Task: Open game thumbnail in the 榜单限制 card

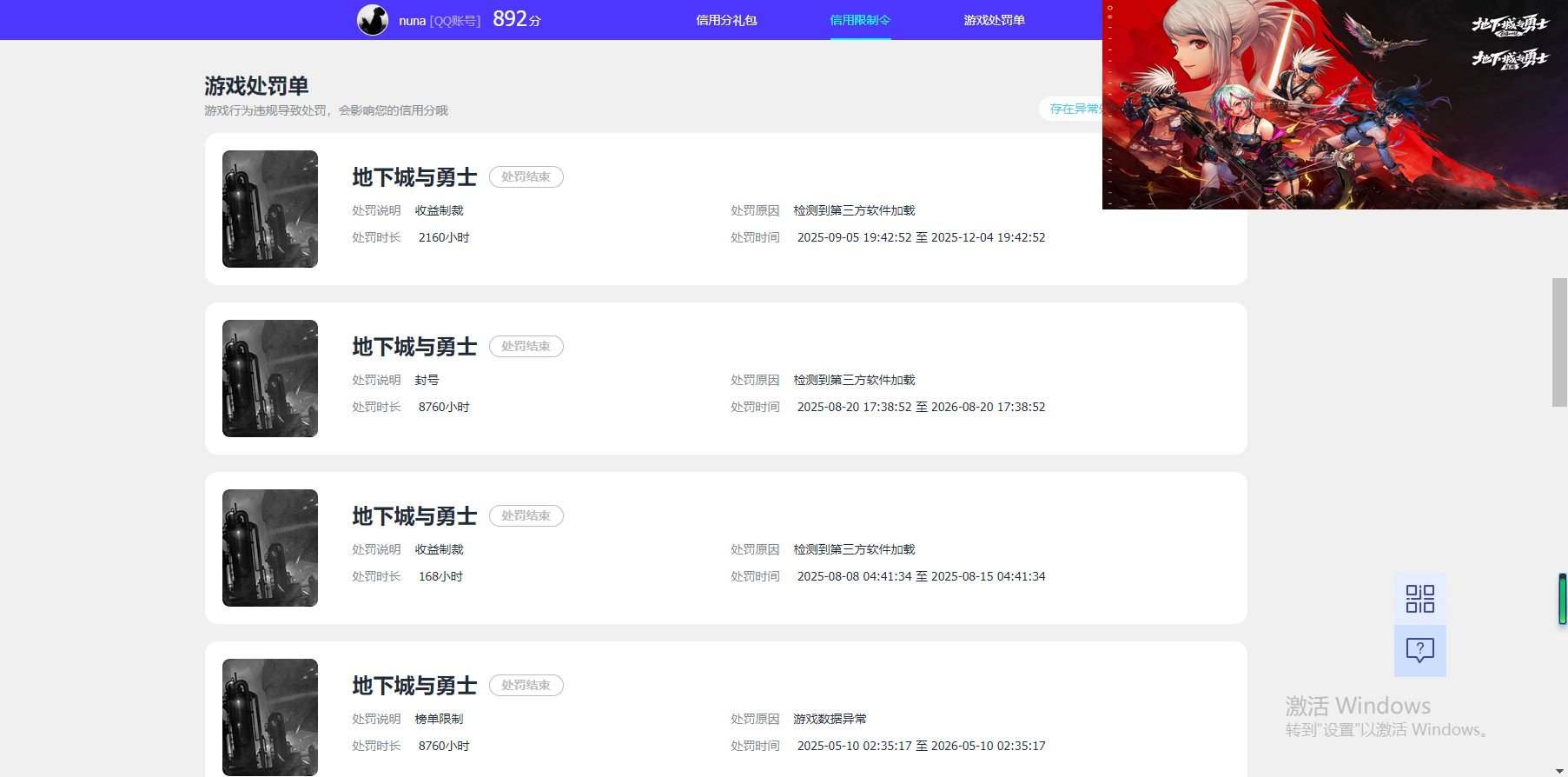Action: coord(270,717)
